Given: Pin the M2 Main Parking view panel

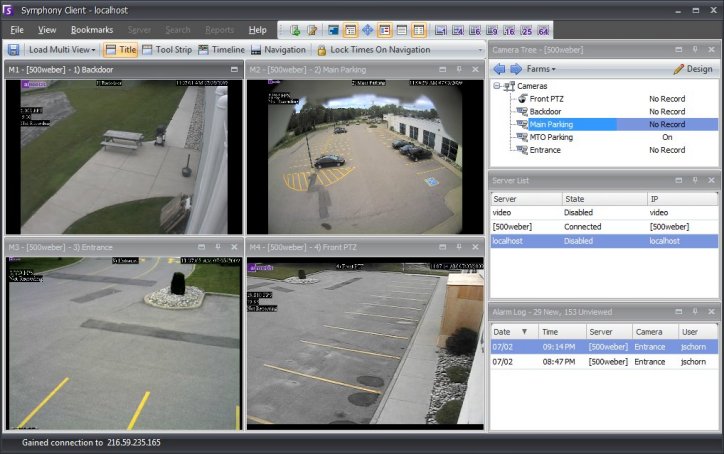Looking at the screenshot, I should pos(459,69).
